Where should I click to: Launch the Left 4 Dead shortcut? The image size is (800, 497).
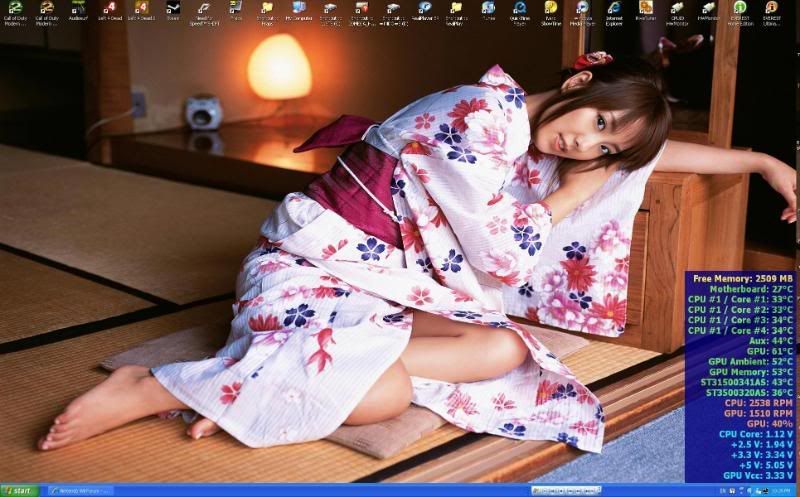[x=110, y=11]
